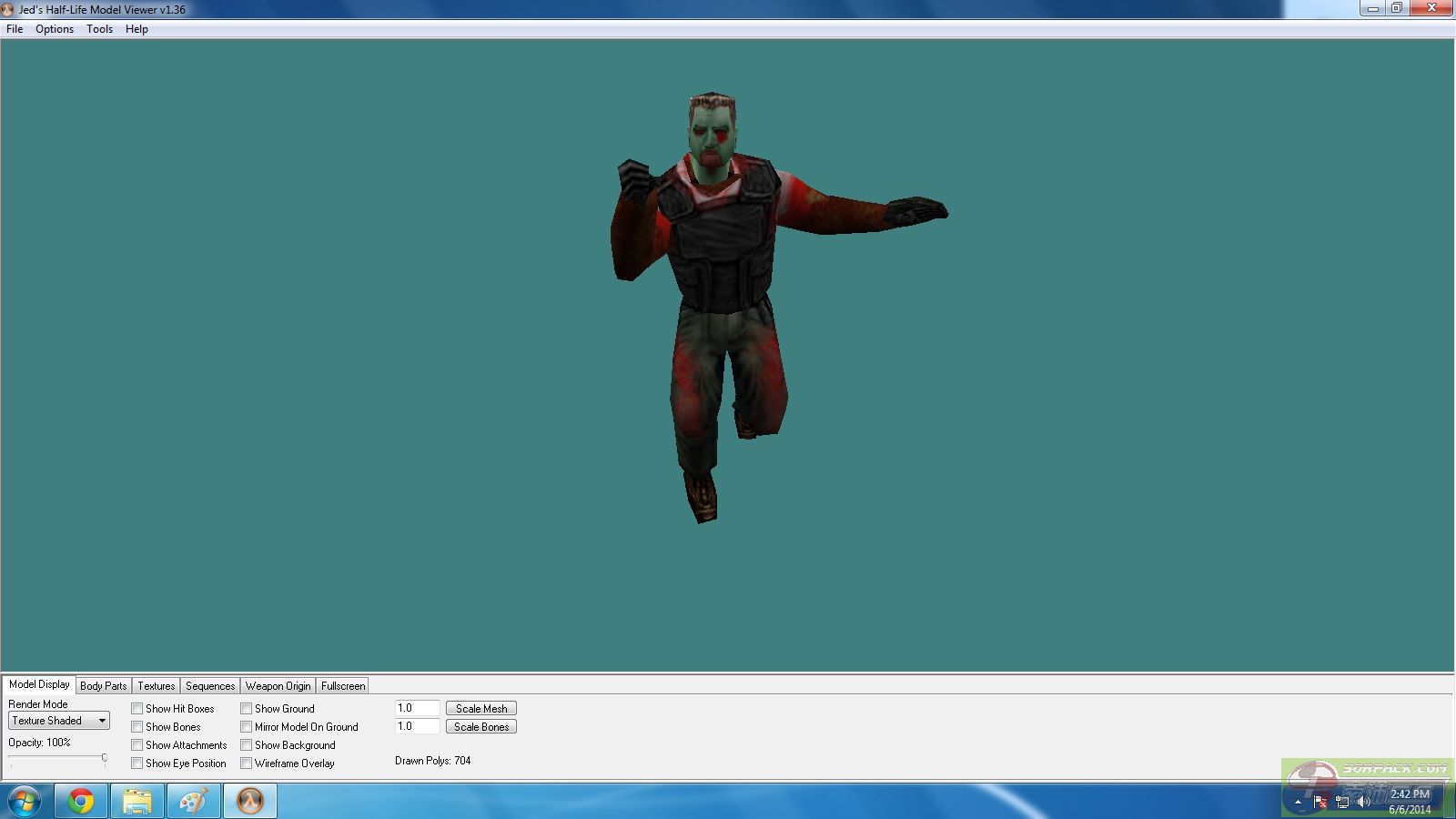Show hidden system tray icons arrow

tap(1298, 802)
